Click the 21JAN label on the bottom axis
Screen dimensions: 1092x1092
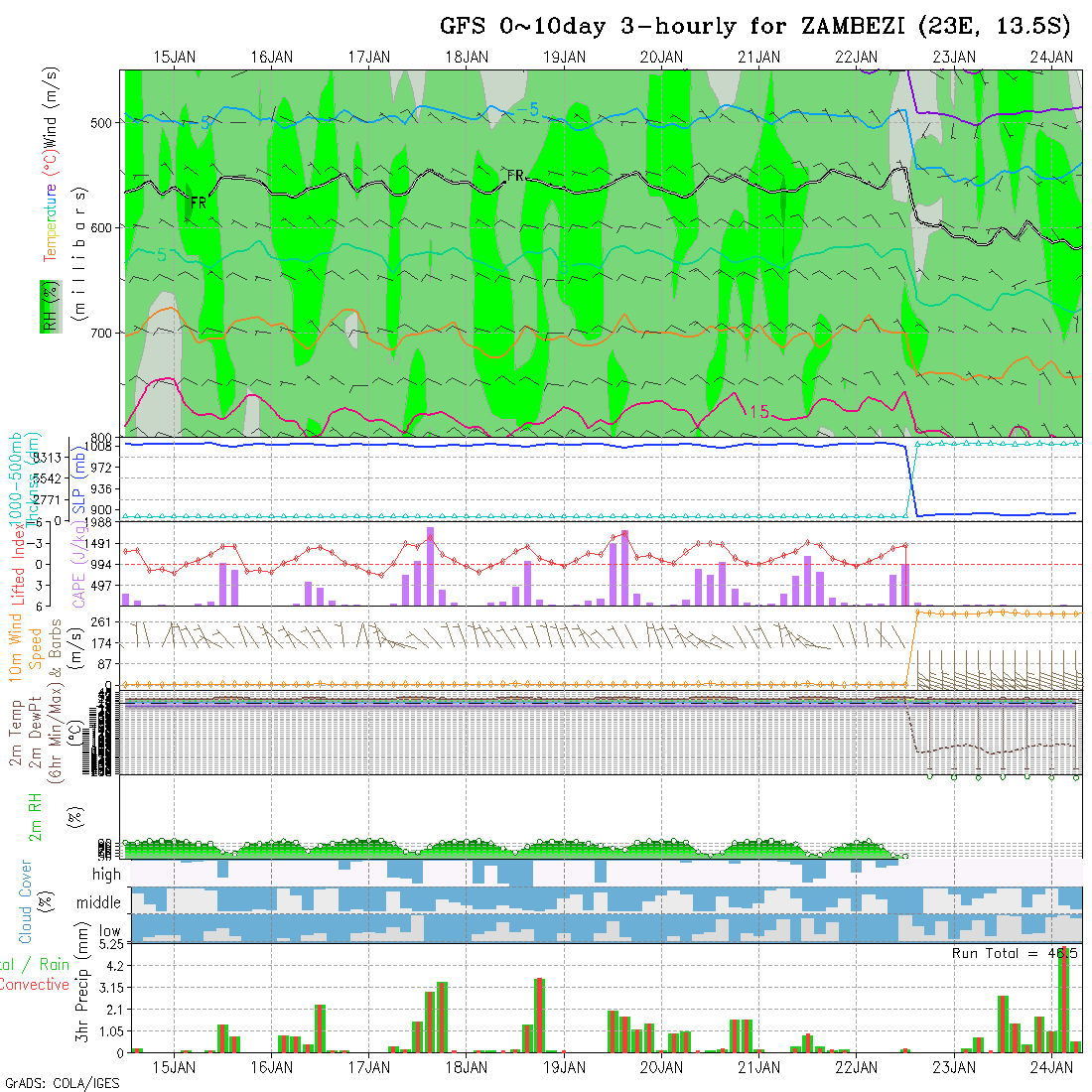pos(758,1067)
